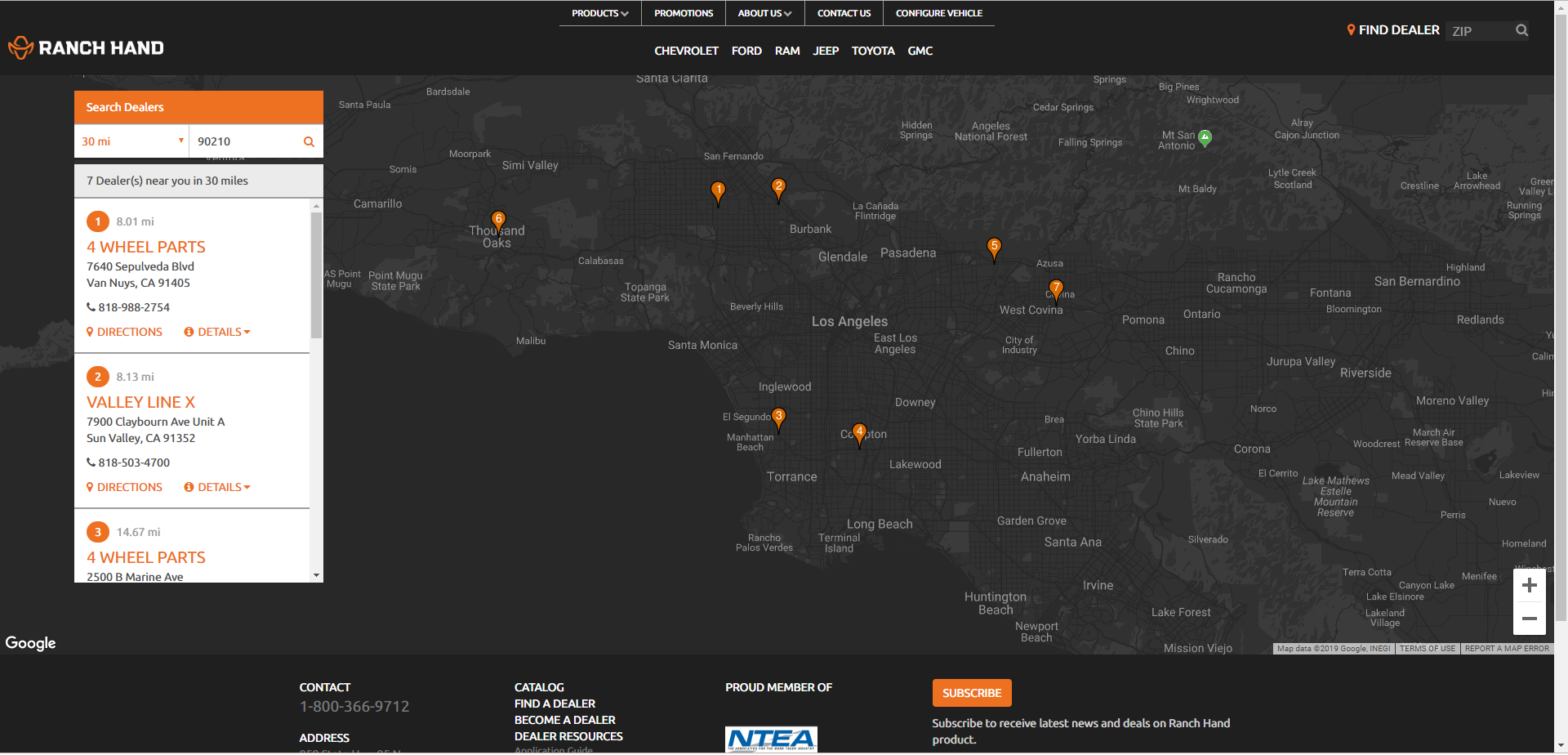Open Configure Vehicle menu item

[x=939, y=13]
